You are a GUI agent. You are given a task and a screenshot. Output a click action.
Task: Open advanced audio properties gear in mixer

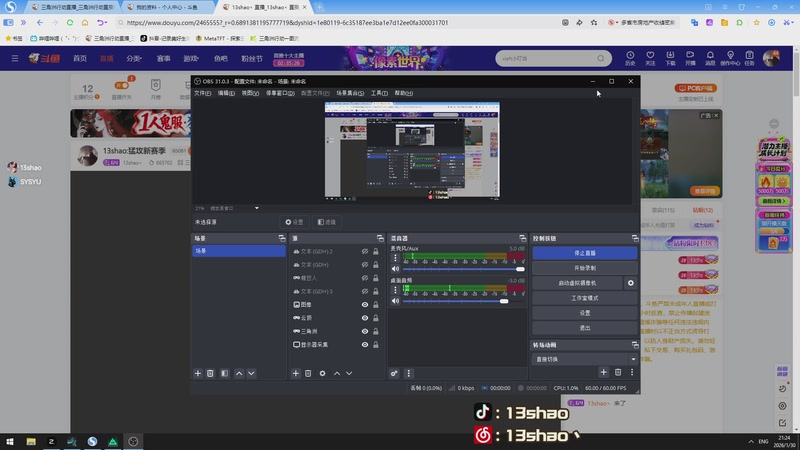tap(394, 373)
